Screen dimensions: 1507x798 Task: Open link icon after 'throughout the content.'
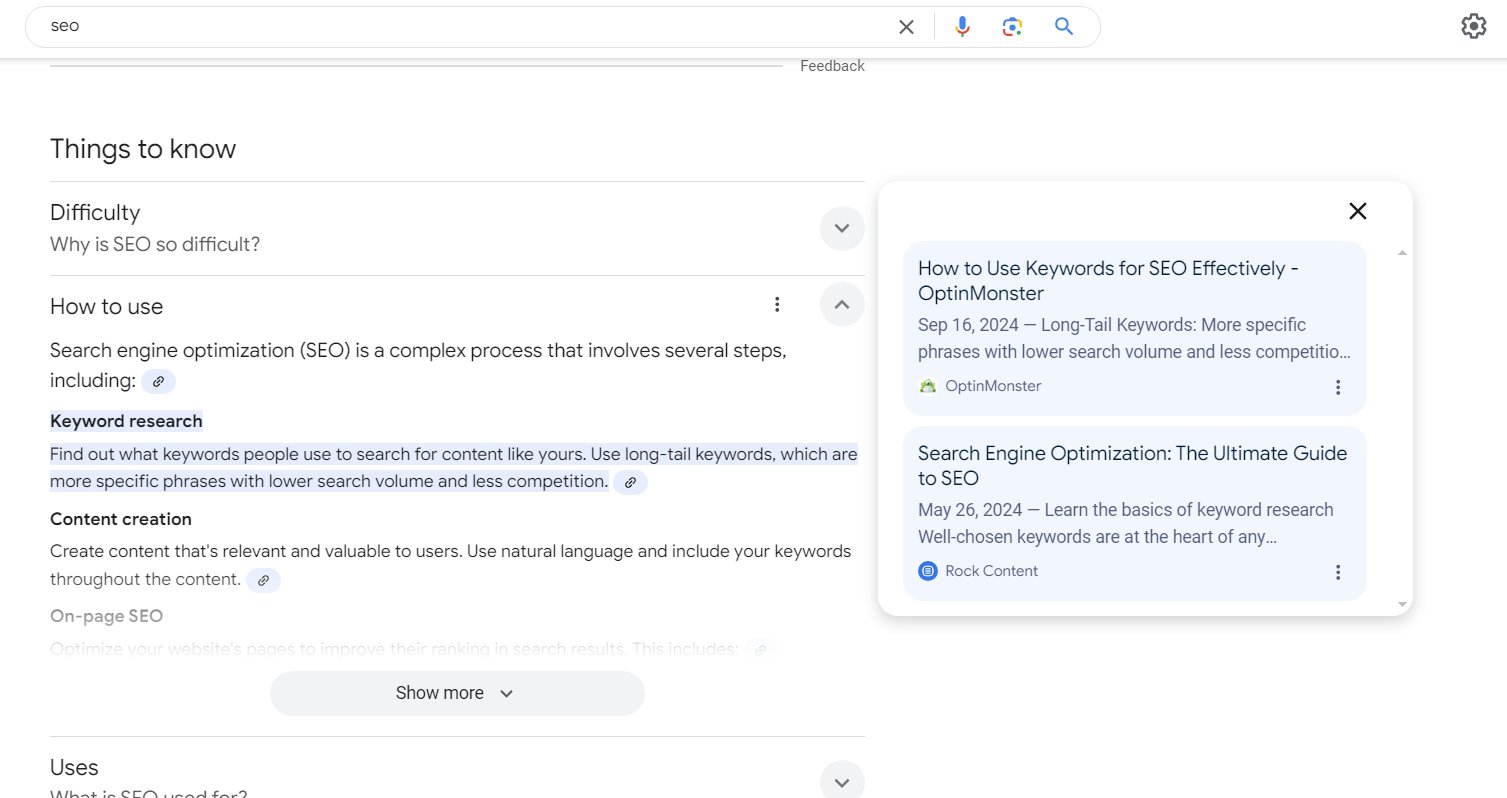[263, 580]
